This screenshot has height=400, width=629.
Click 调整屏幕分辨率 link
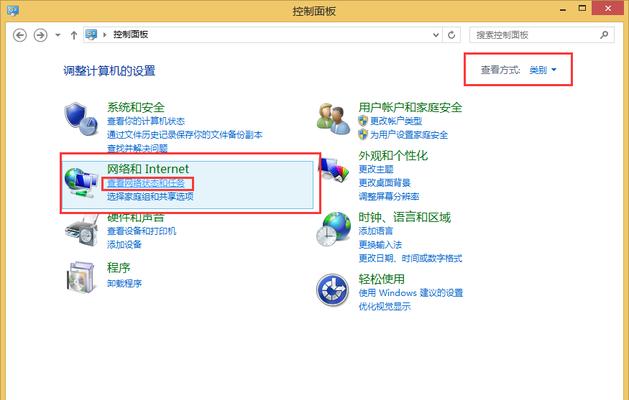click(389, 197)
